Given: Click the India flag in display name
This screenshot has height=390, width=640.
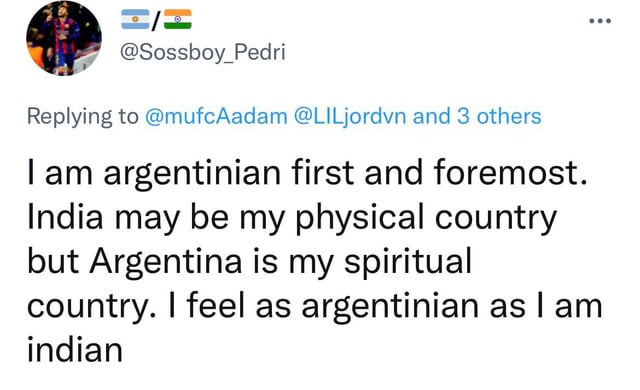Looking at the screenshot, I should click(x=178, y=19).
